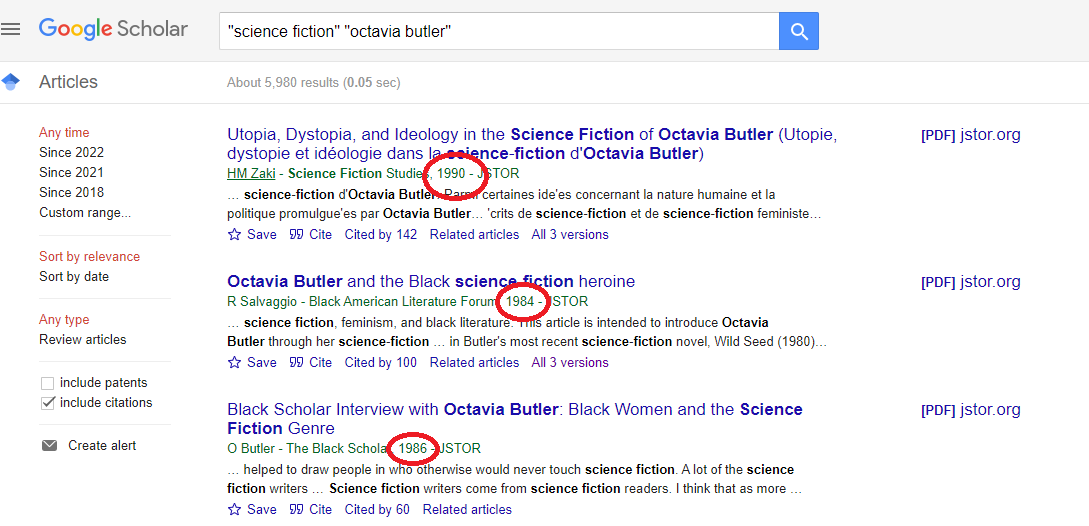Click star Save icon for Black Scholar Interview

click(x=234, y=510)
